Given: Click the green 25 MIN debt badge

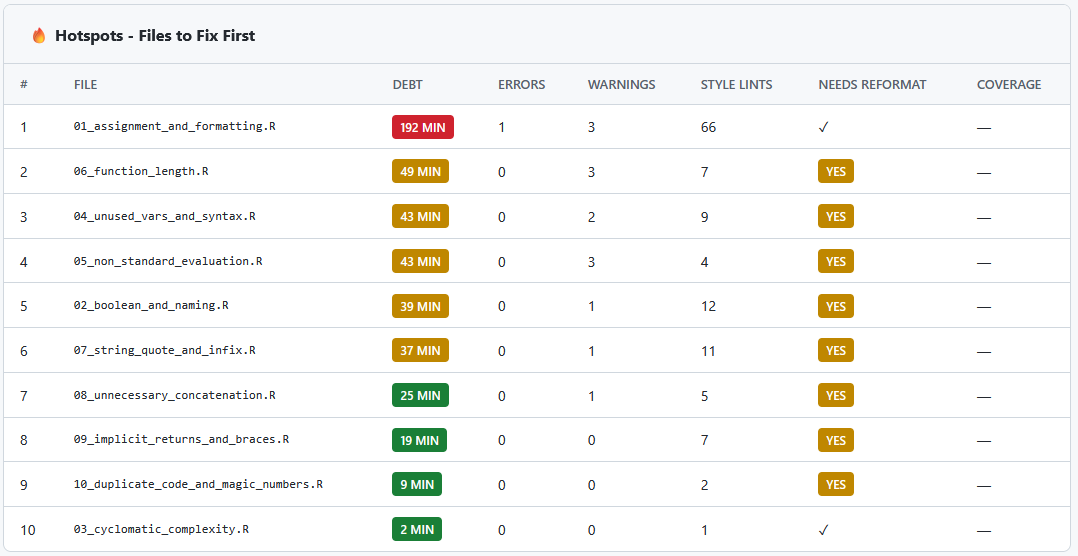Looking at the screenshot, I should [420, 395].
